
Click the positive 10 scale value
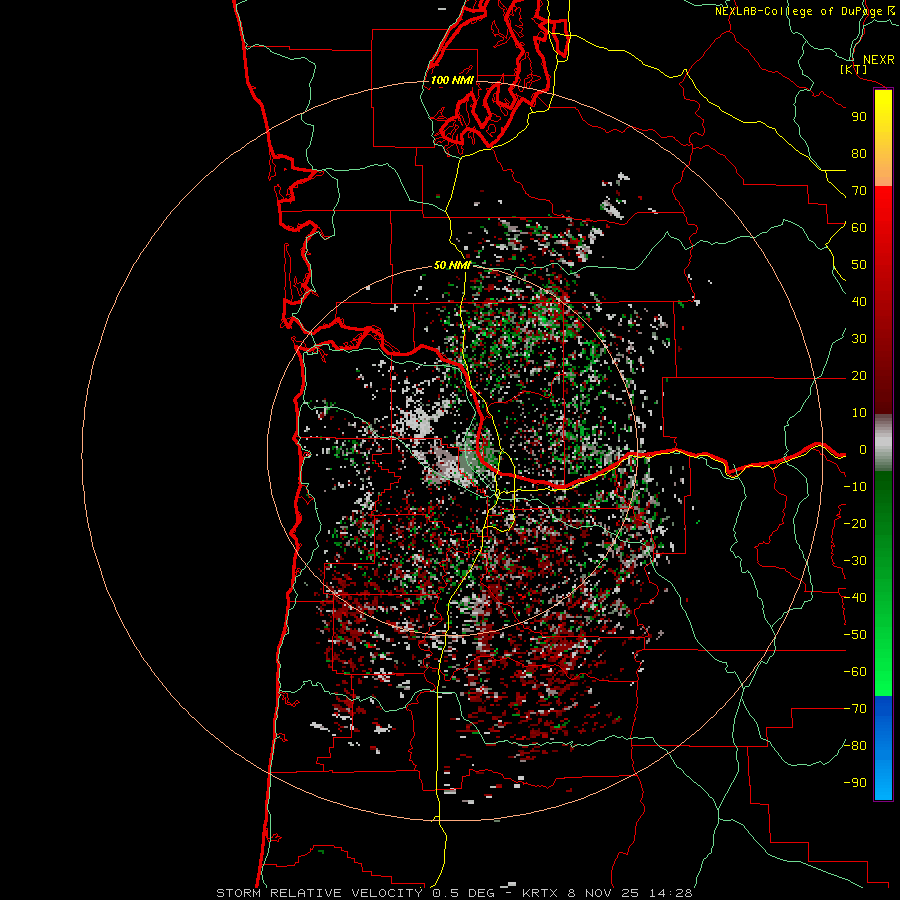coord(859,413)
